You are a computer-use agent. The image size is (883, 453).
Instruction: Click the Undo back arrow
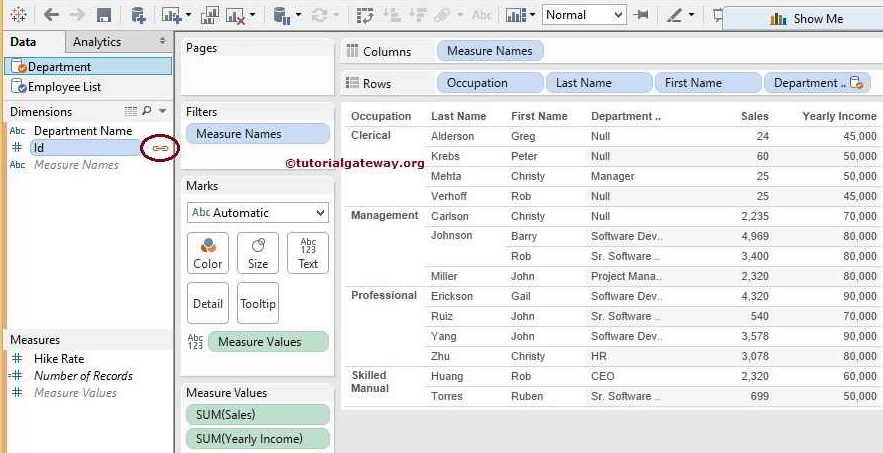coord(51,15)
